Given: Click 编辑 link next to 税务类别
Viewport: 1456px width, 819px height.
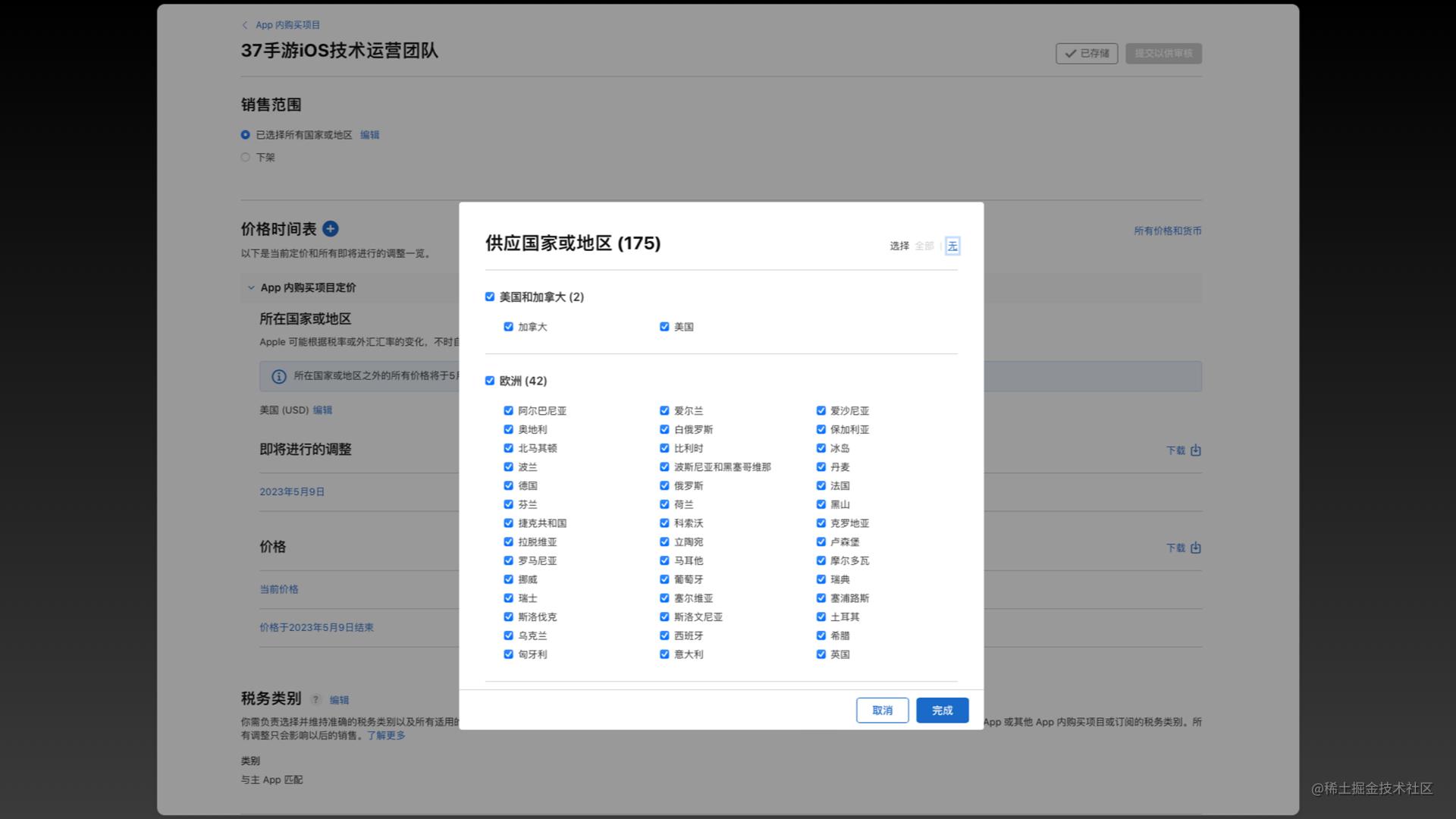Looking at the screenshot, I should click(339, 700).
